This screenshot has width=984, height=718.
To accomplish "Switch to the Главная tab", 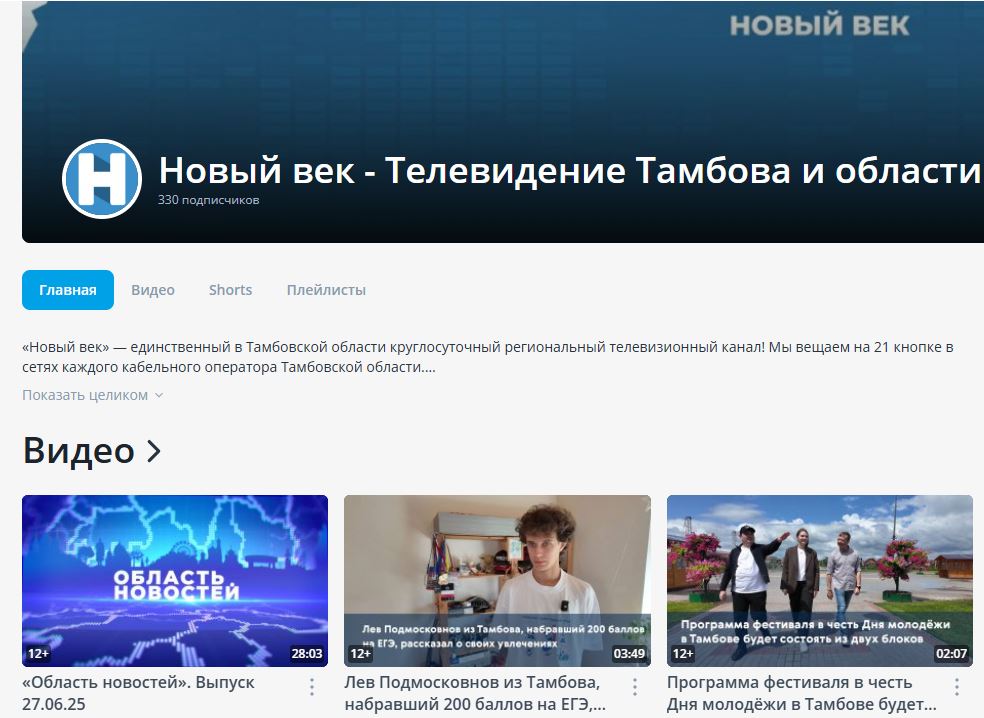I will point(68,290).
